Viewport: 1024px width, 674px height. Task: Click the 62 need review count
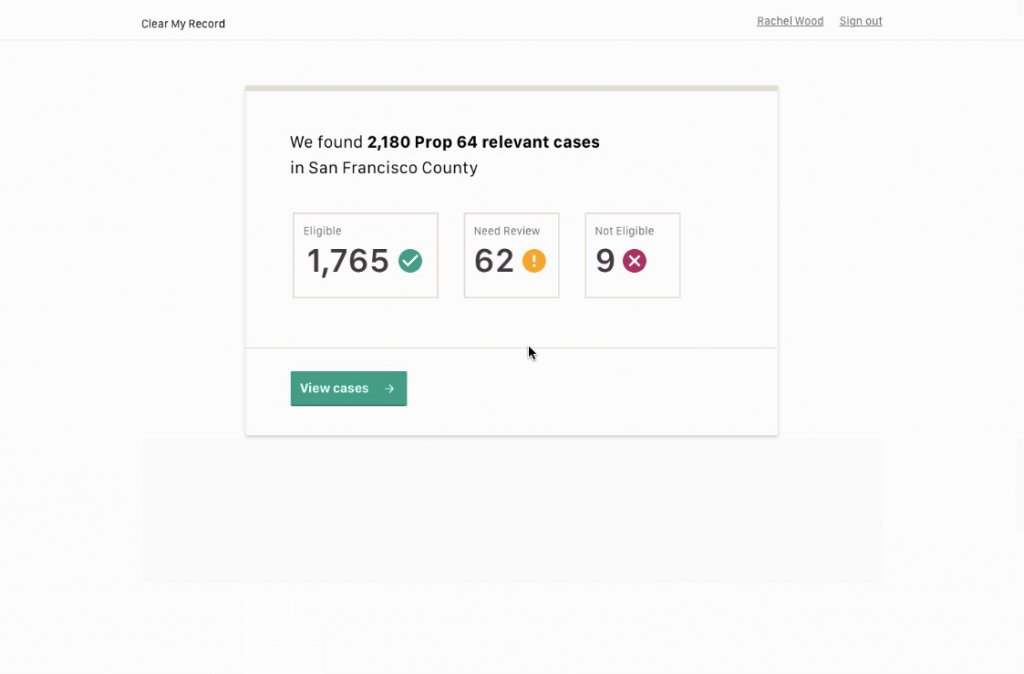(x=494, y=261)
